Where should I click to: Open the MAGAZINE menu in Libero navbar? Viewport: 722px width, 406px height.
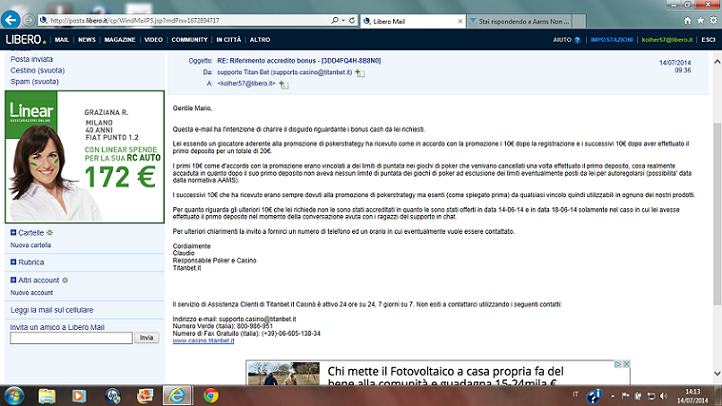[x=119, y=40]
